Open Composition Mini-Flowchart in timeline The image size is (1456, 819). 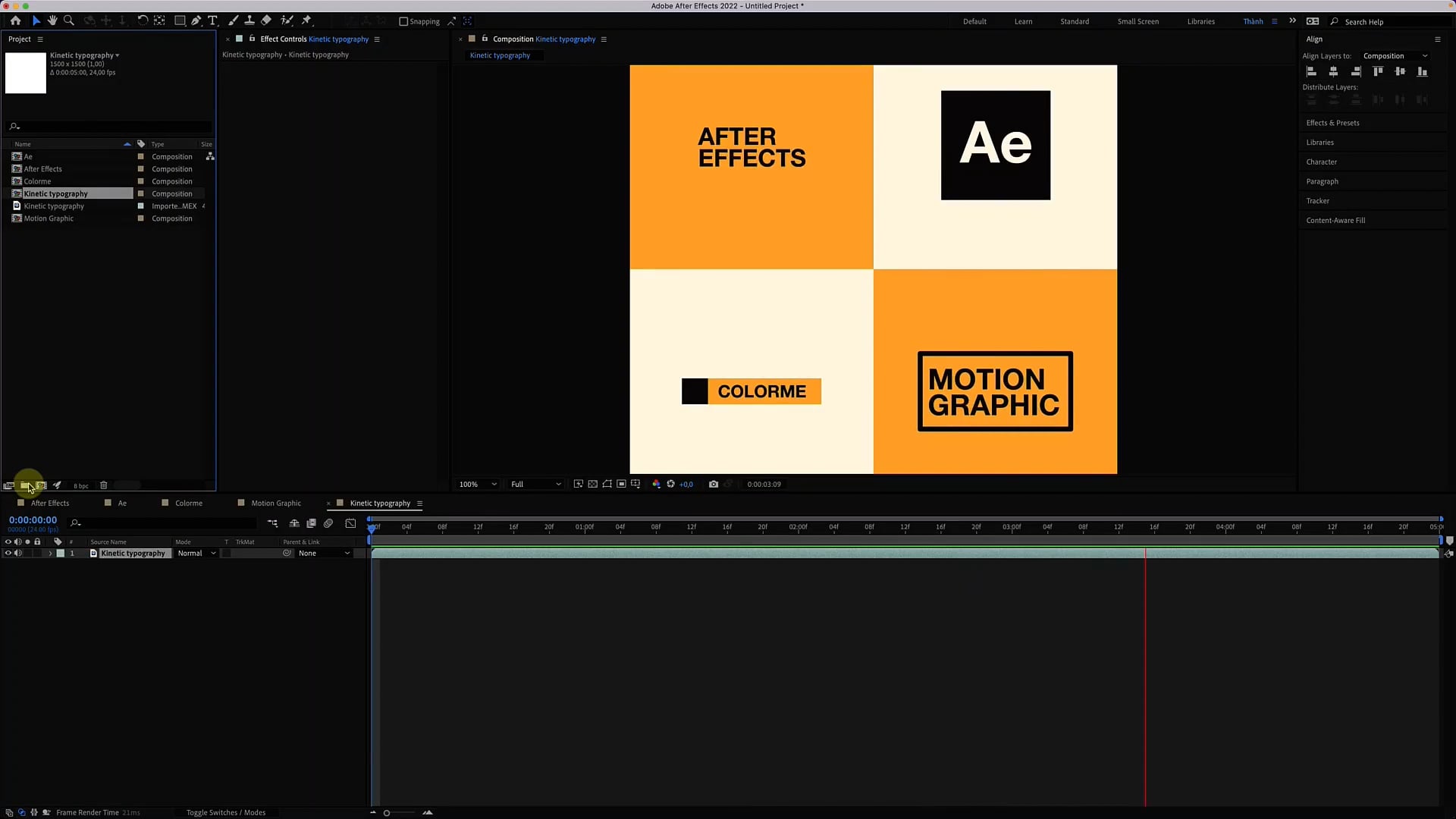coord(273,523)
